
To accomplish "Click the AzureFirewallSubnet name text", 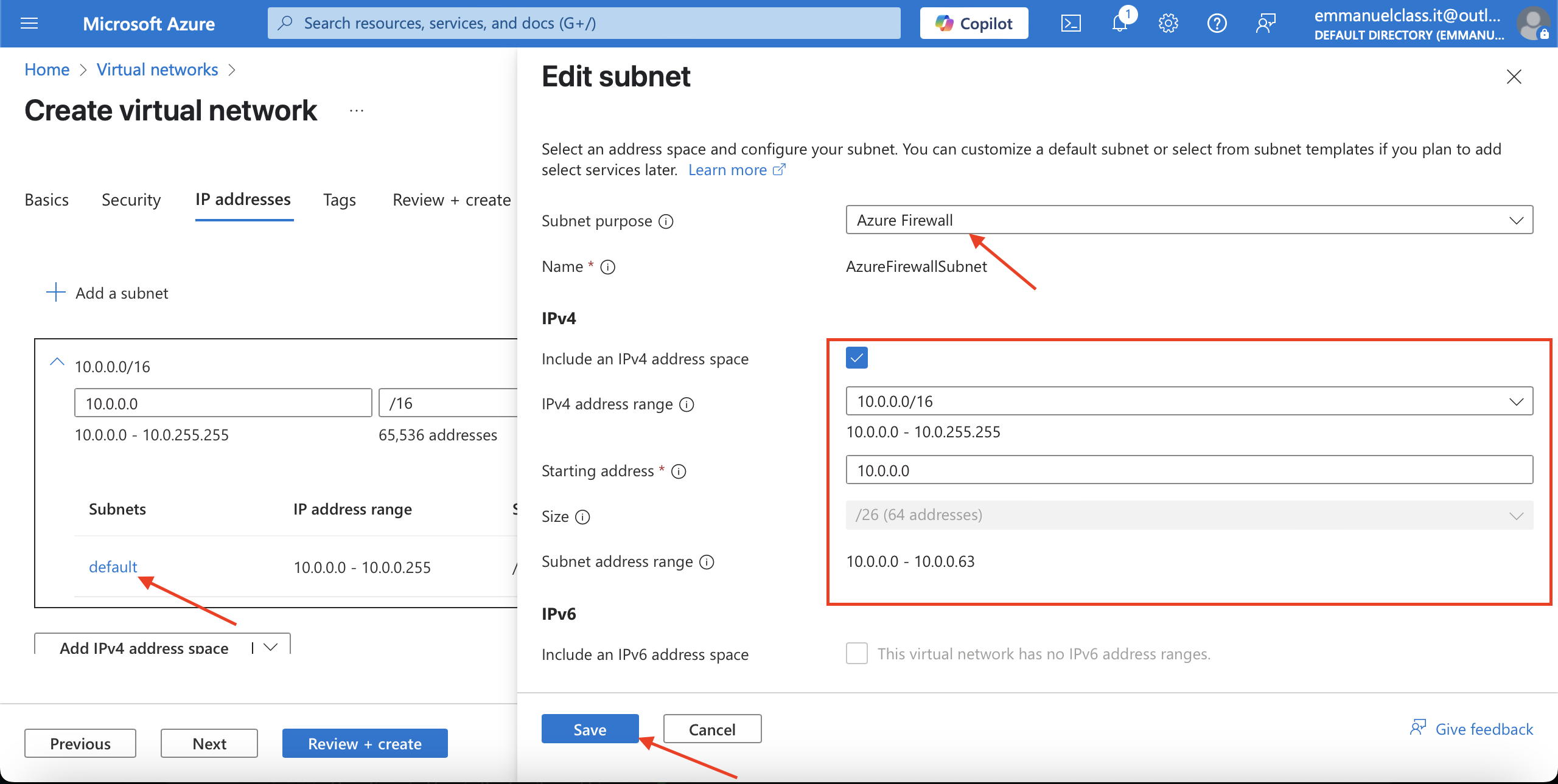I will click(916, 266).
